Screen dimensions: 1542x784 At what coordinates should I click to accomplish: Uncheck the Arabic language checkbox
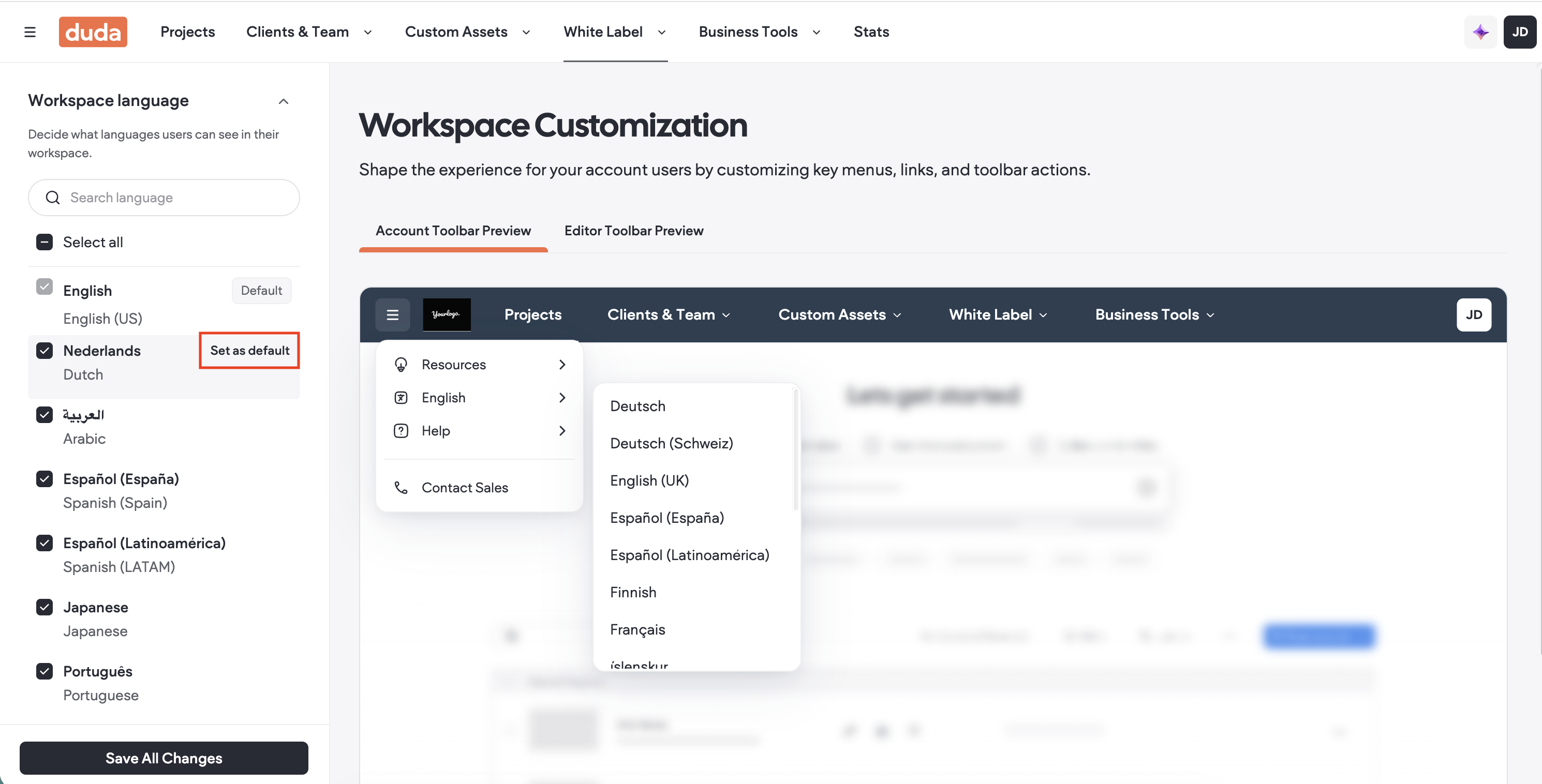pos(45,415)
